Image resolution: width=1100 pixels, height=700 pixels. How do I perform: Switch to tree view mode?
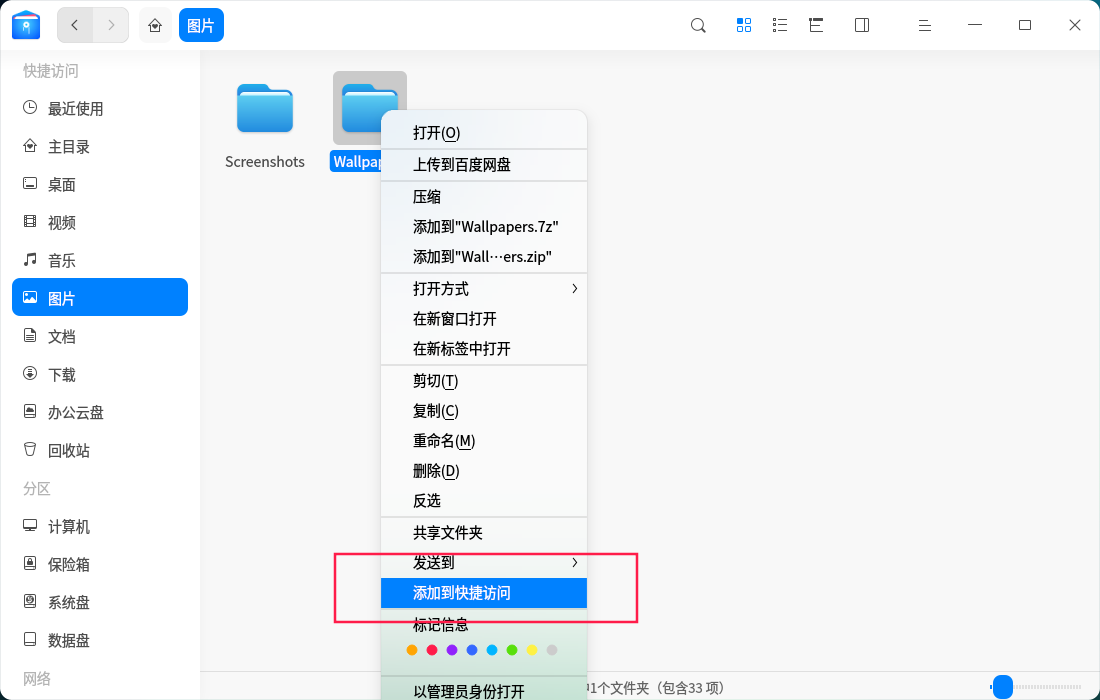(816, 25)
